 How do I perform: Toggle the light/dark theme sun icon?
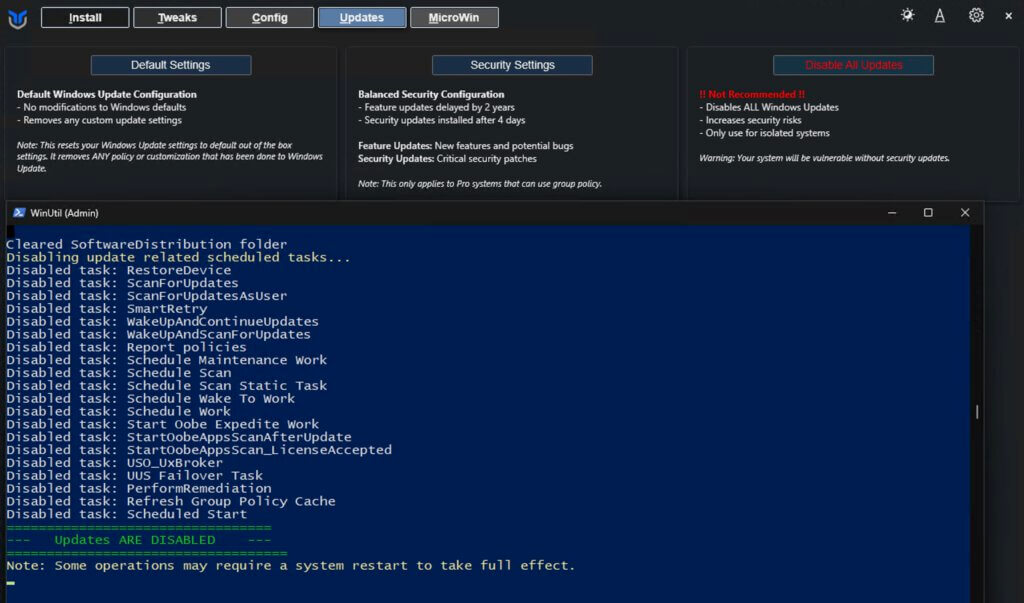coord(907,15)
